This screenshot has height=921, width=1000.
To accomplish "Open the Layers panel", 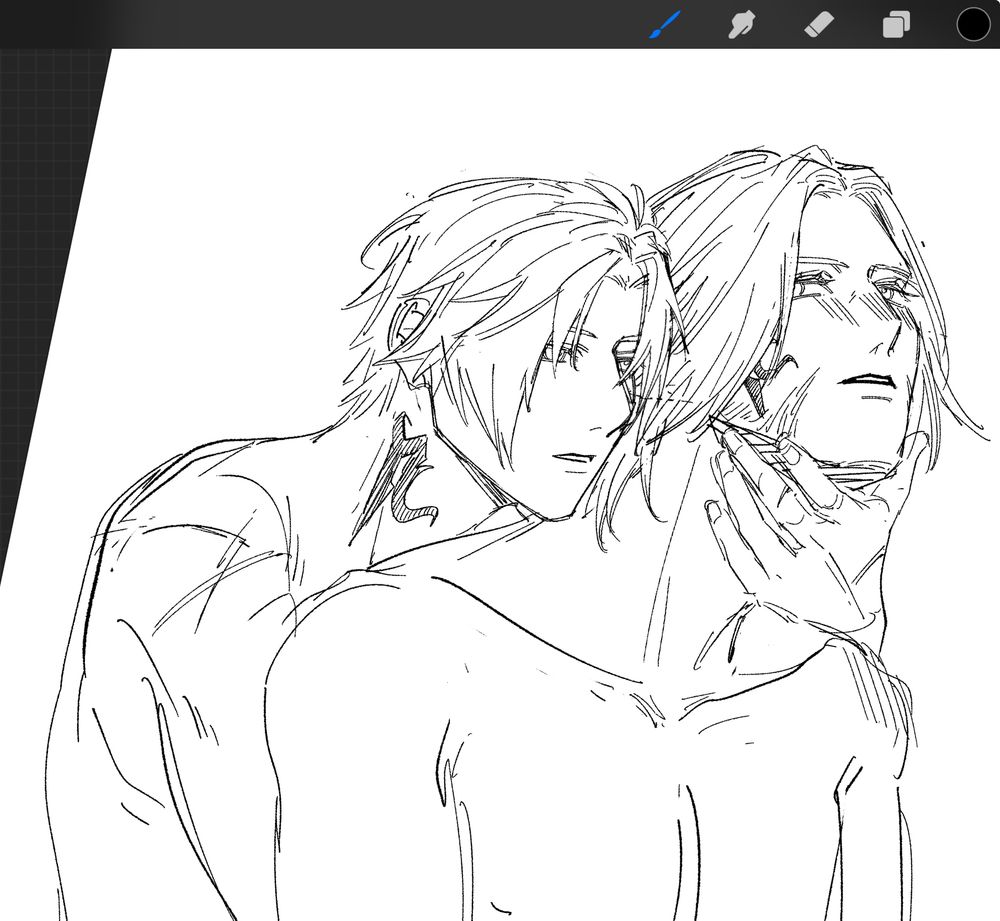I will tap(896, 26).
